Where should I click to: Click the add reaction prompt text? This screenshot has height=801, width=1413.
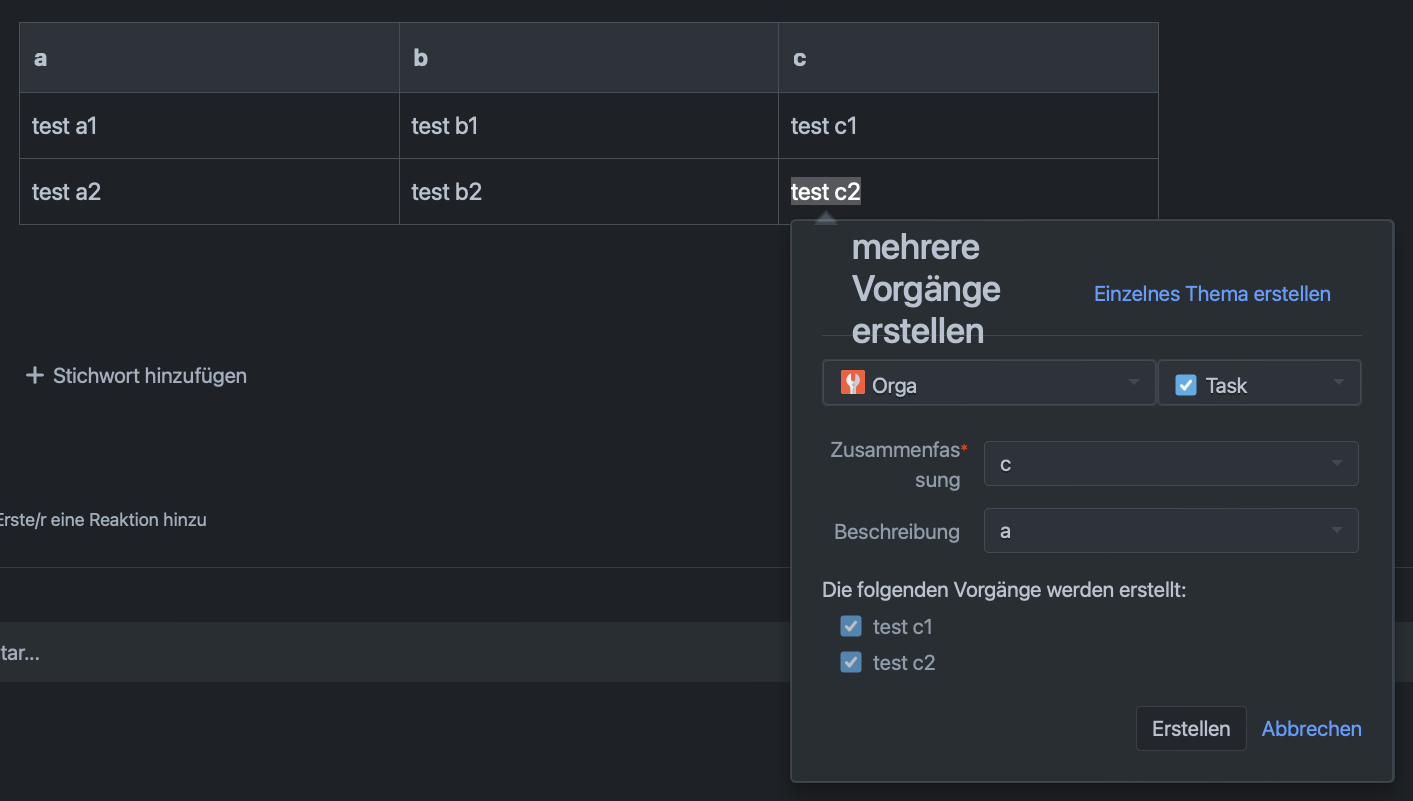[x=103, y=520]
